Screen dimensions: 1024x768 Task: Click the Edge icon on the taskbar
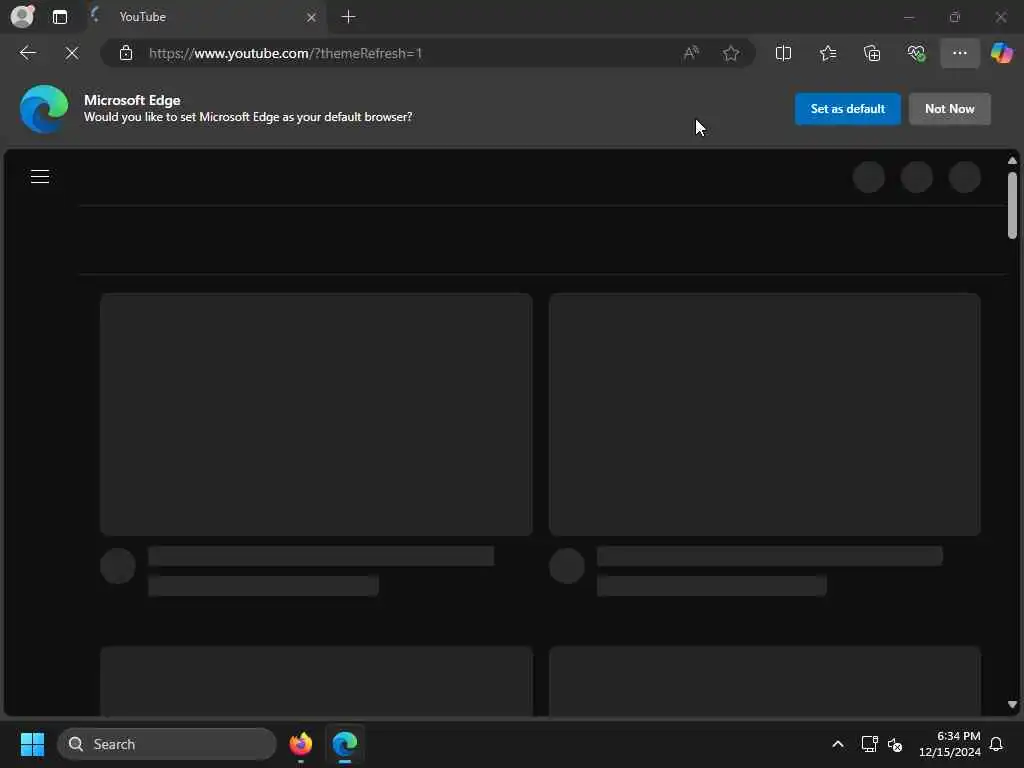click(345, 744)
